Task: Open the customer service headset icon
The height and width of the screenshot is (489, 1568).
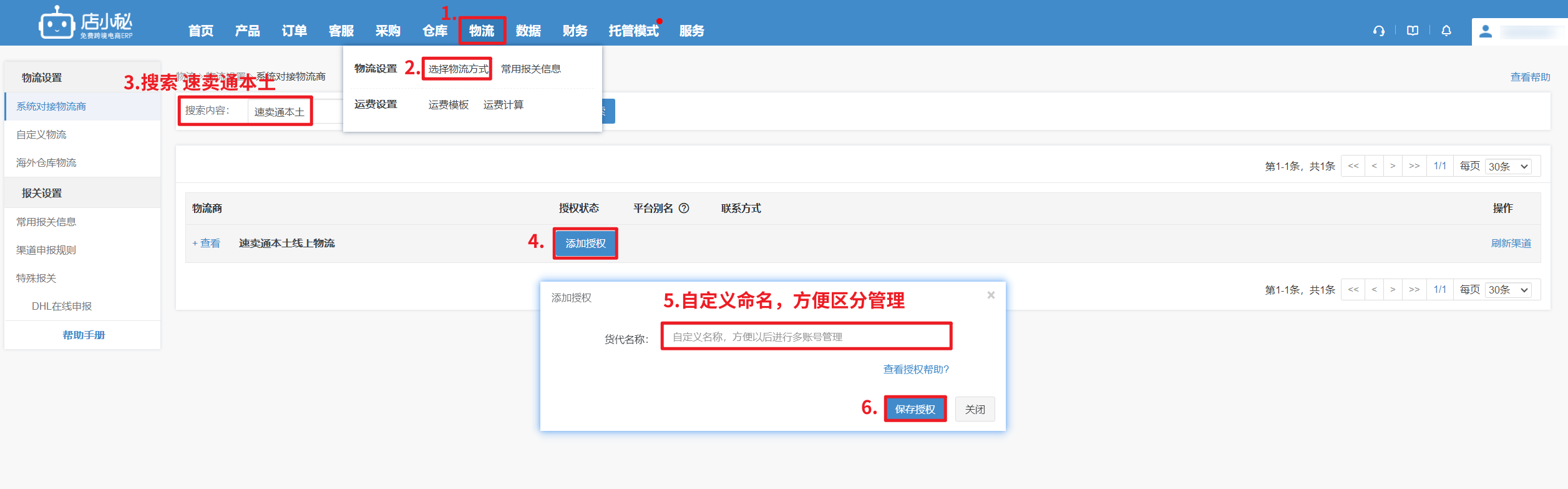Action: click(x=1379, y=31)
